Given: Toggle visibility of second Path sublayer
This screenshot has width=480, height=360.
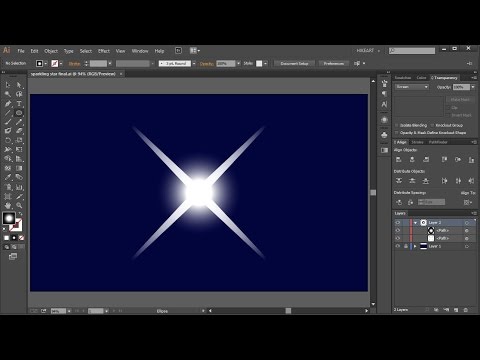Looking at the screenshot, I should pyautogui.click(x=397, y=238).
